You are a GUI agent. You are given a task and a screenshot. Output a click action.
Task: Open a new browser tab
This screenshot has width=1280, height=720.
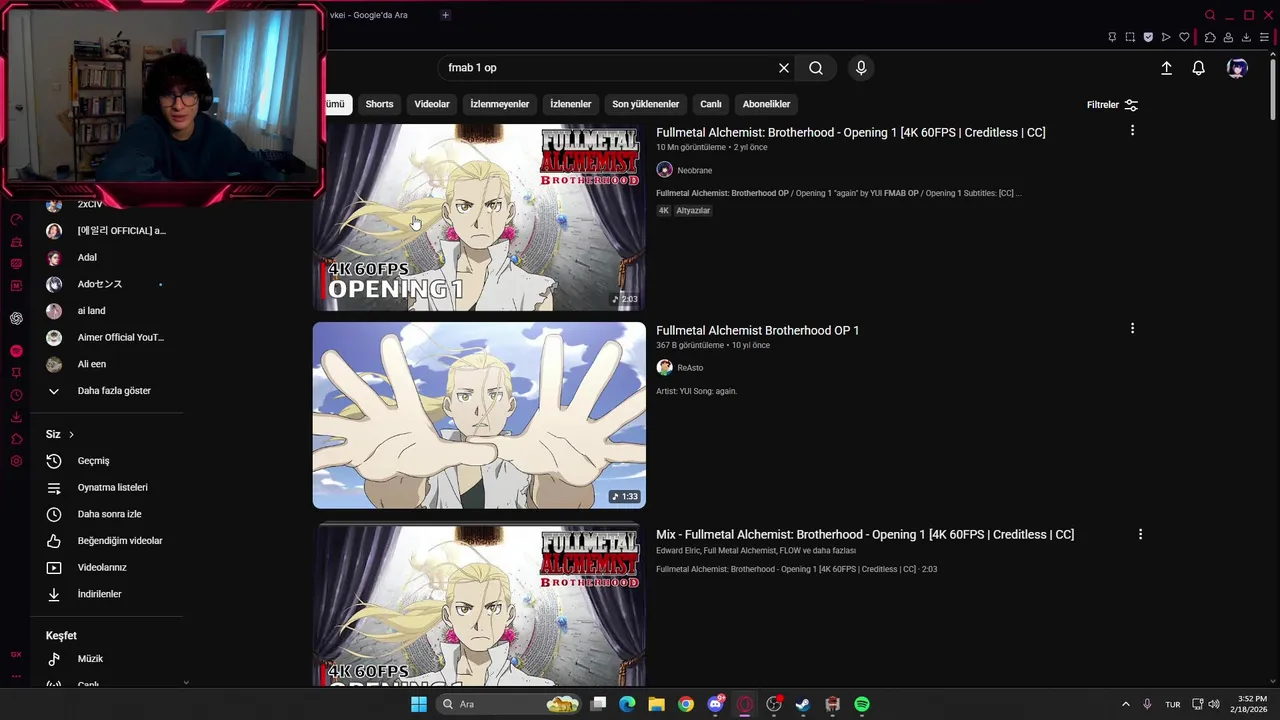[445, 15]
